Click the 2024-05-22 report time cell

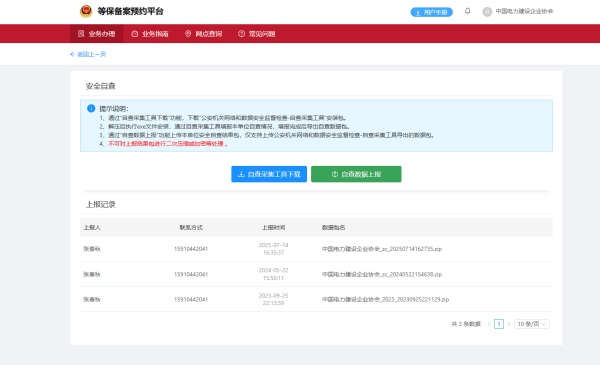click(273, 274)
